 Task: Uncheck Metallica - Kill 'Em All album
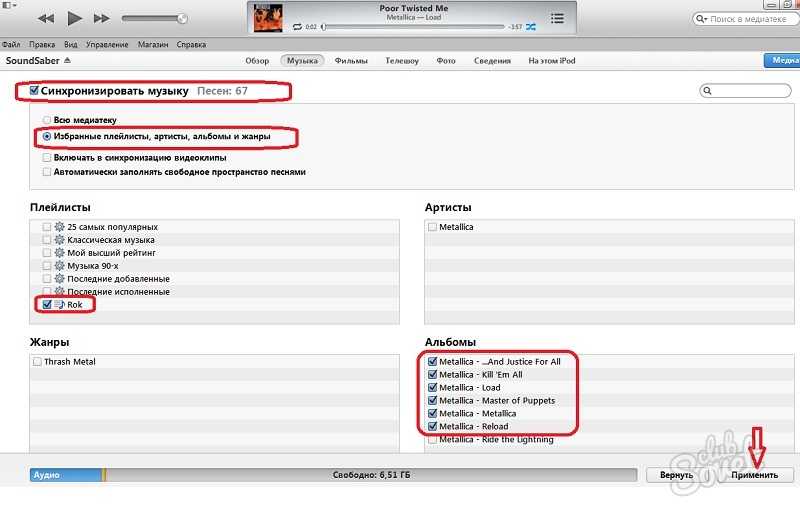(433, 374)
